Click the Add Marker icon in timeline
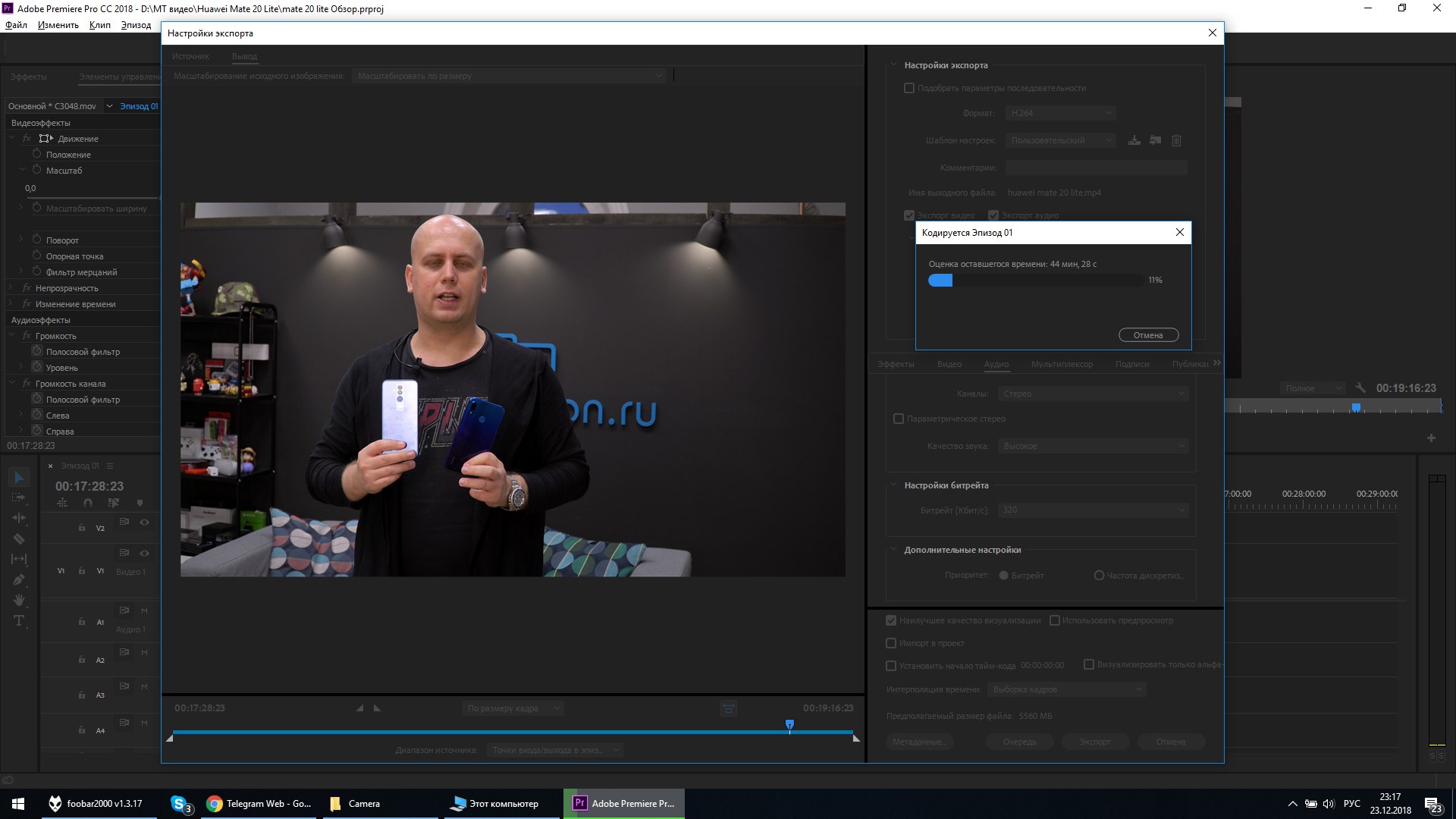Image resolution: width=1456 pixels, height=819 pixels. [x=140, y=503]
